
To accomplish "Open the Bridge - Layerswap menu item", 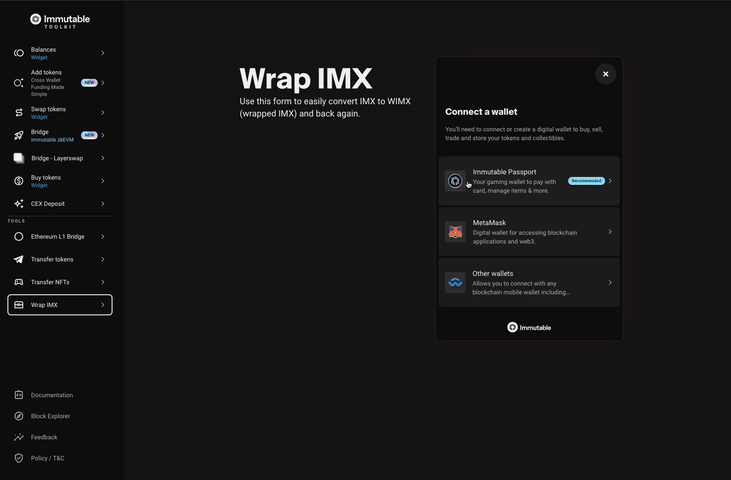I will pos(60,158).
